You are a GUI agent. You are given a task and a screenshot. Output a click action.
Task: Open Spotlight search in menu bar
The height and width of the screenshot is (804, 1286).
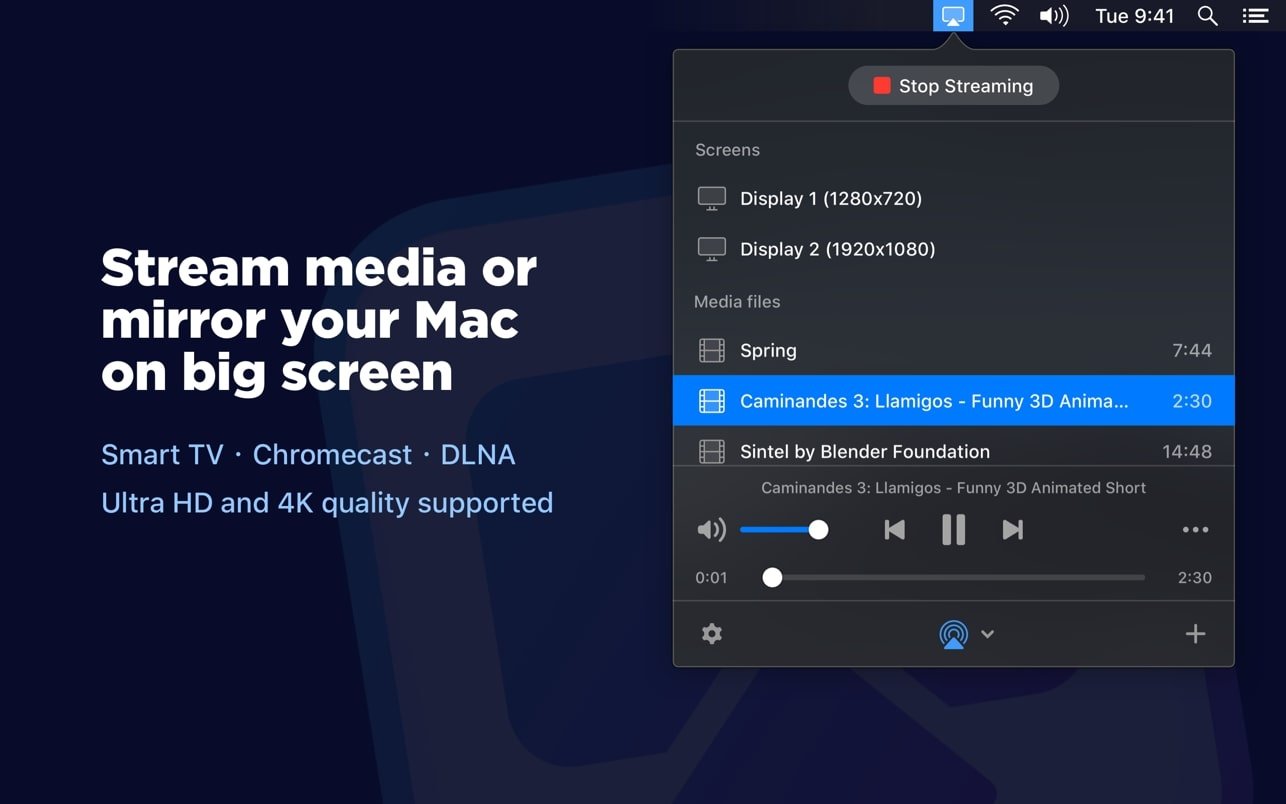[1207, 16]
